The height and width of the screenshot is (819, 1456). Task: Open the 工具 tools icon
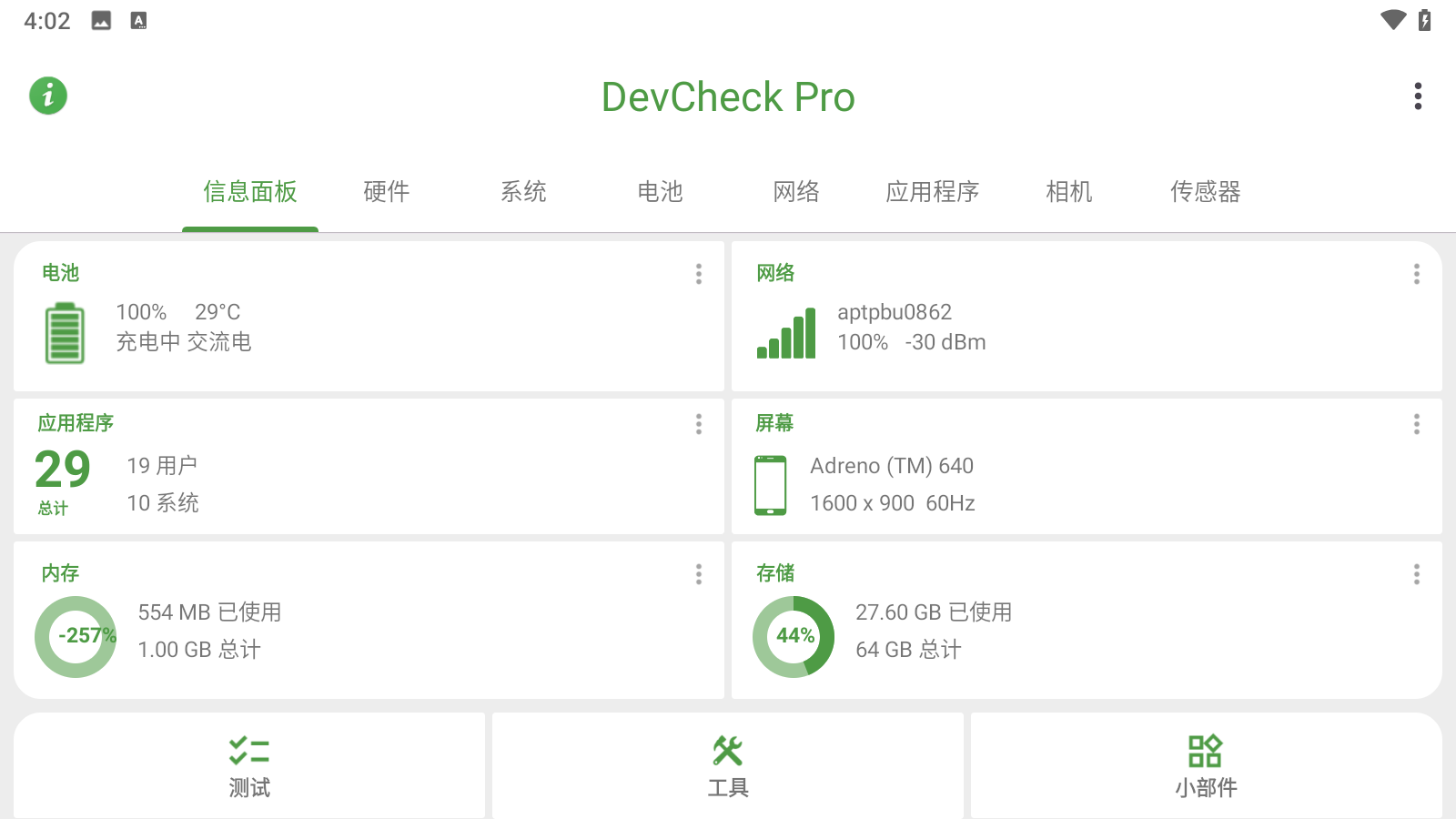(728, 751)
